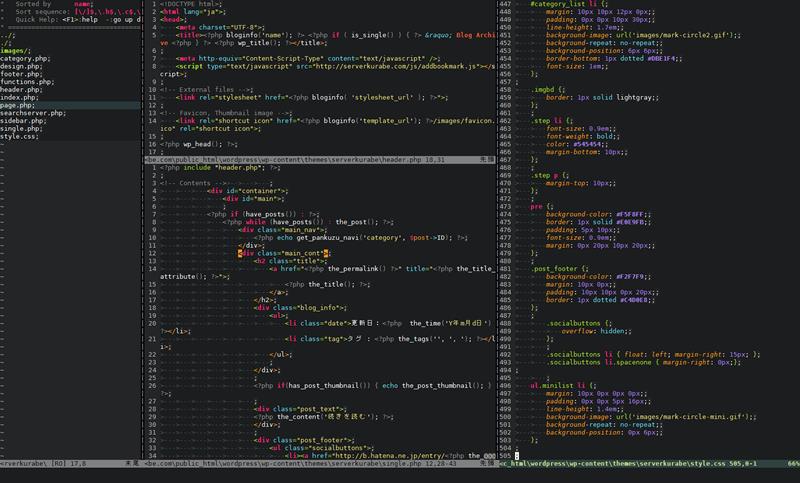This screenshot has height=483, width=800.
Task: Click the '.step p {' selector line
Action: coord(549,175)
